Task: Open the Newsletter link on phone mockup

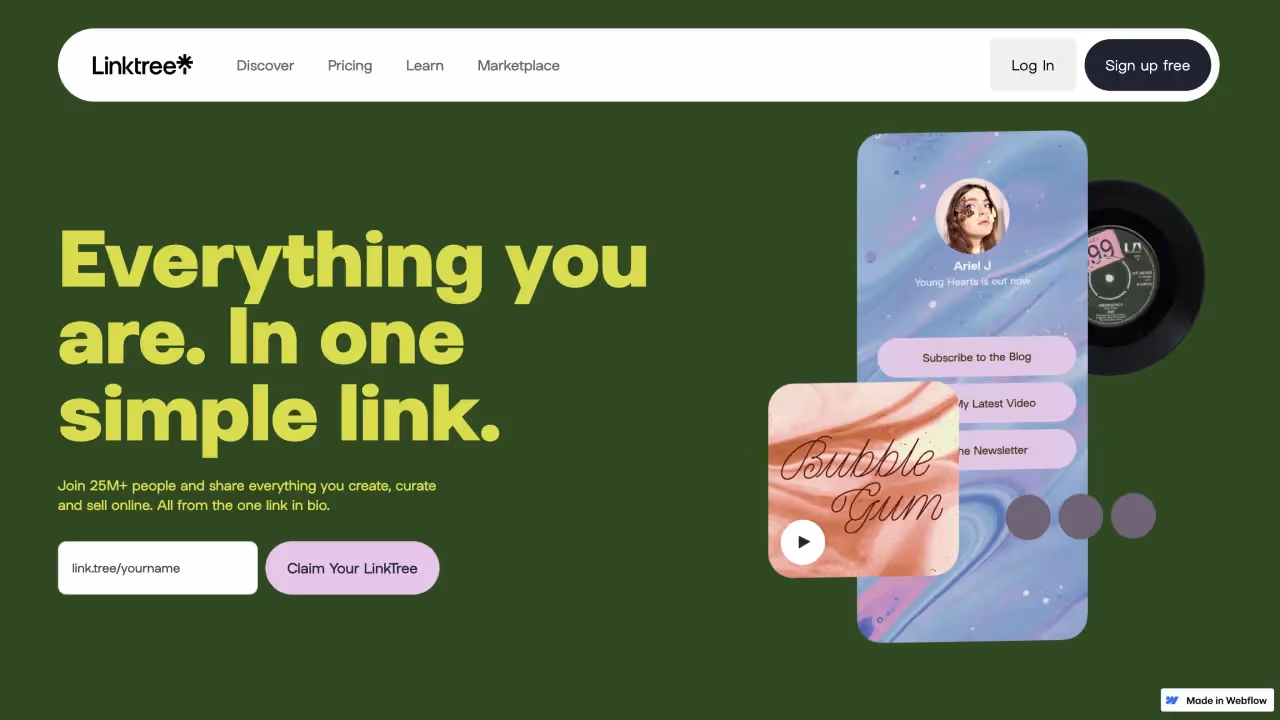Action: 1017,450
